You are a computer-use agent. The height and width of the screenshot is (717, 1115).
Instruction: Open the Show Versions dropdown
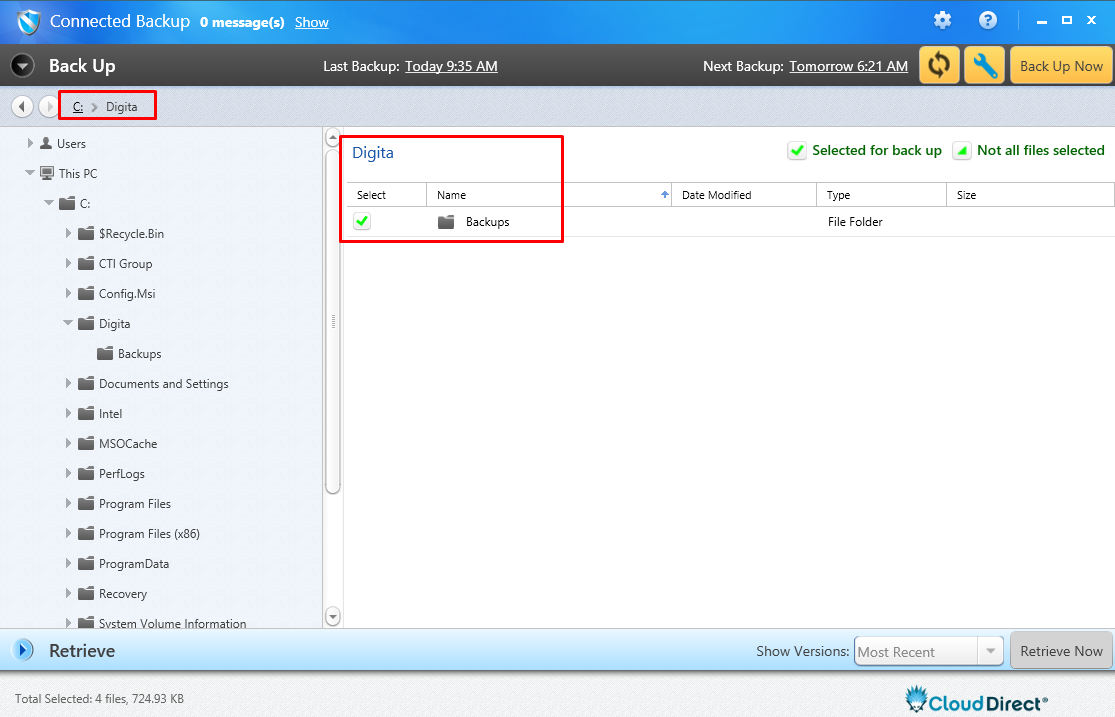(990, 651)
